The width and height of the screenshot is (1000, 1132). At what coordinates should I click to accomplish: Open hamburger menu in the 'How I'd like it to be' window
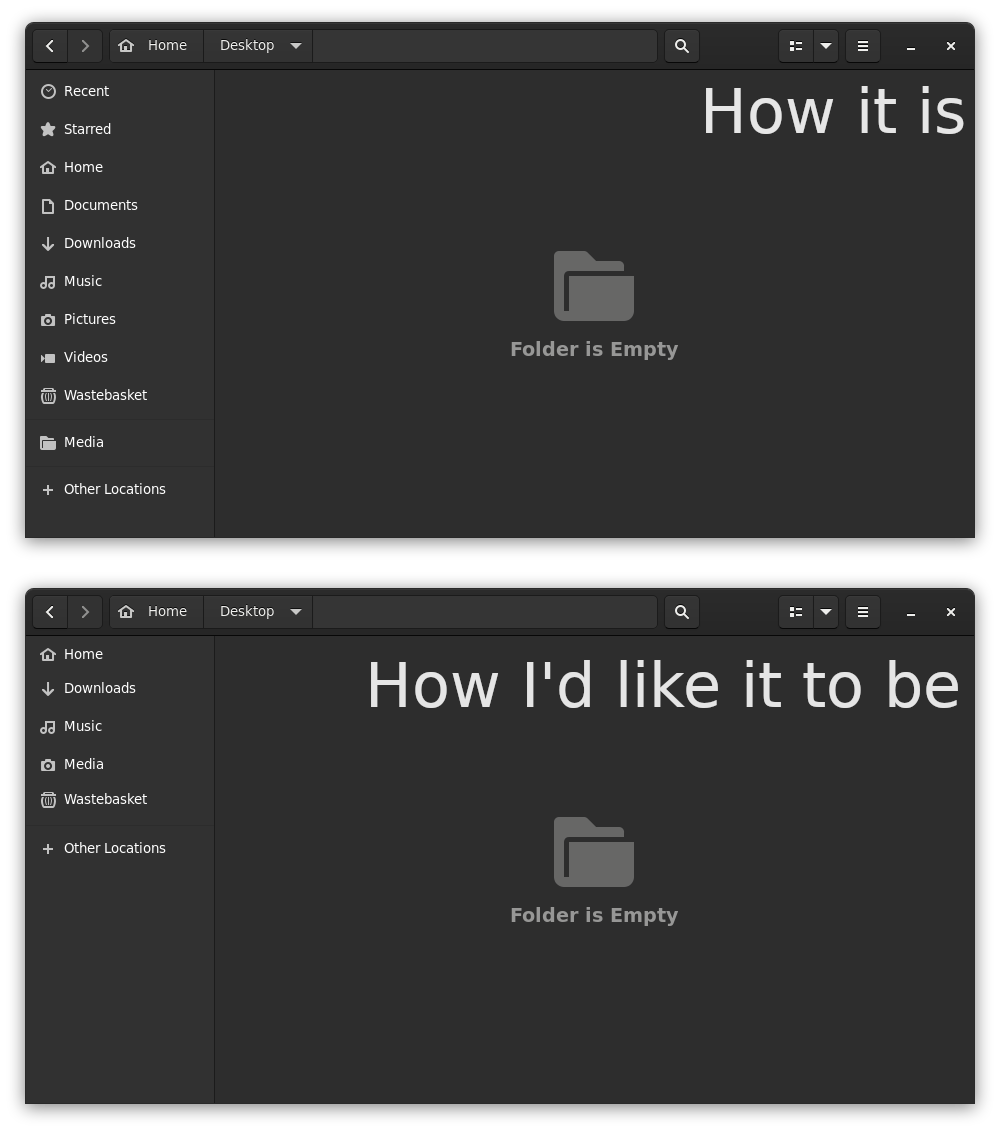point(863,612)
